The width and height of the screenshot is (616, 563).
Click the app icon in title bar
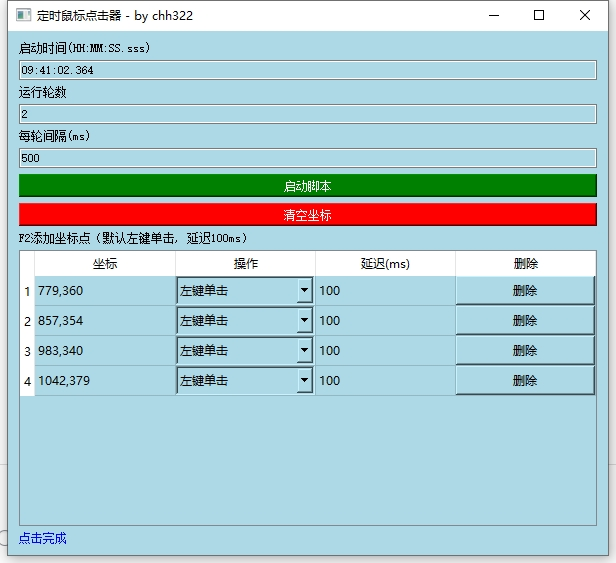(23, 15)
